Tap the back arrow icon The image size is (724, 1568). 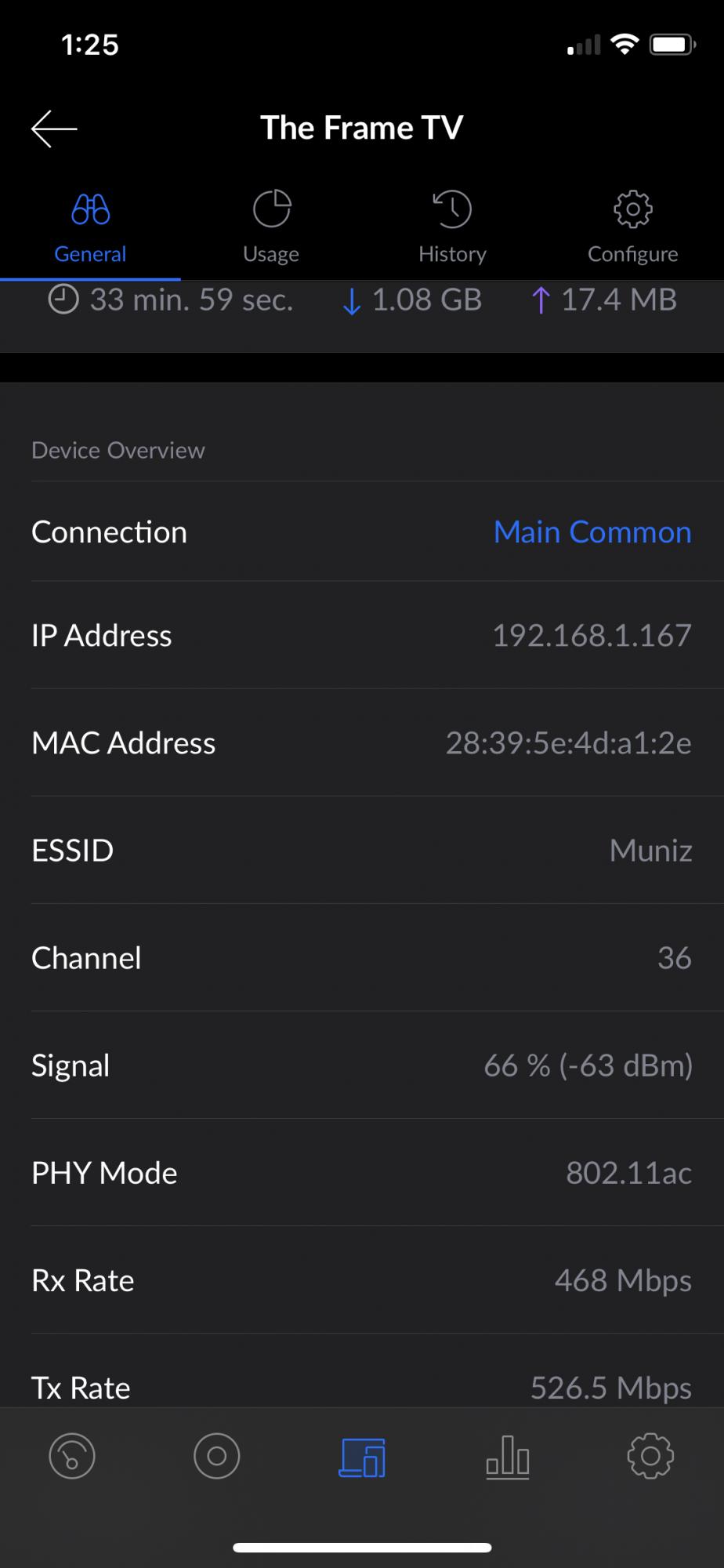coord(54,129)
